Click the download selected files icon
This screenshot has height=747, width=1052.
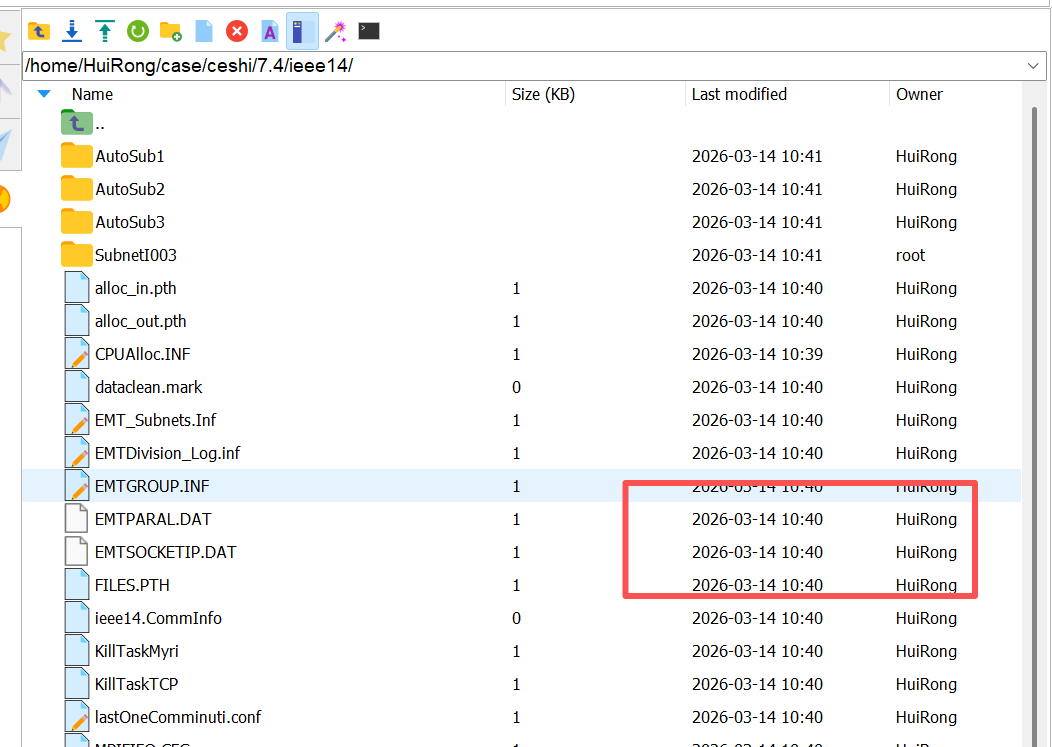72,31
